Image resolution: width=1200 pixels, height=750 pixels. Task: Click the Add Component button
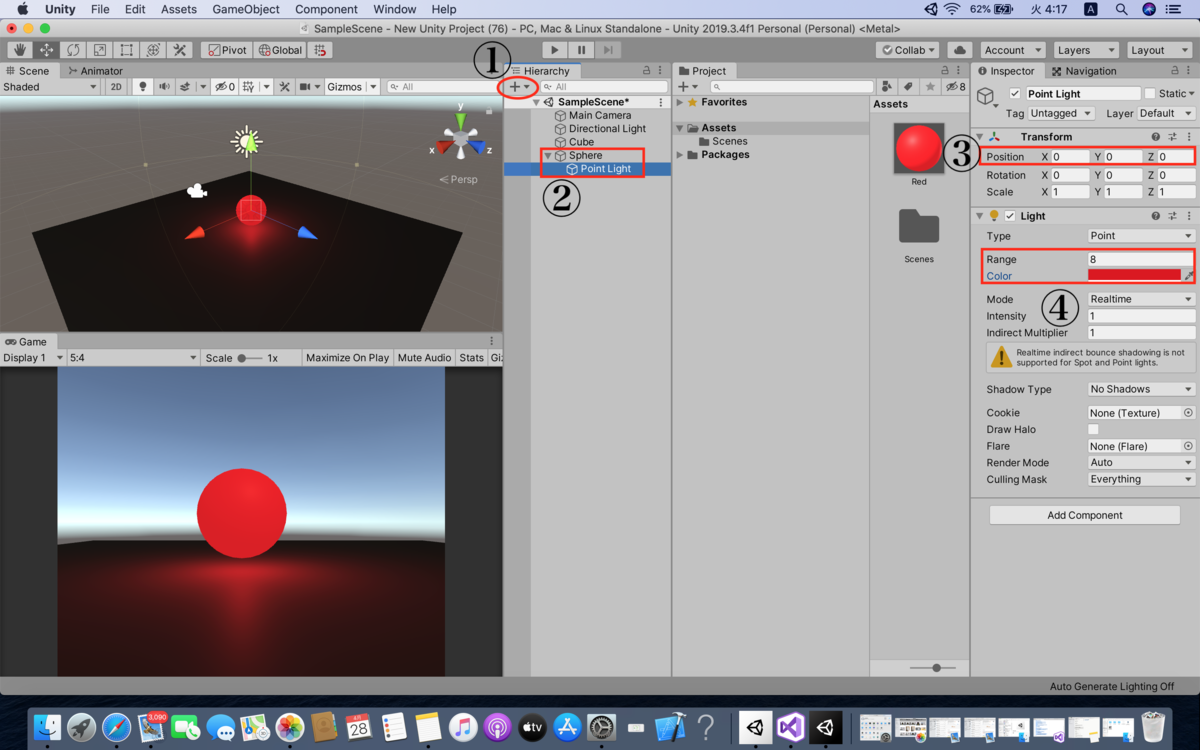click(x=1085, y=515)
